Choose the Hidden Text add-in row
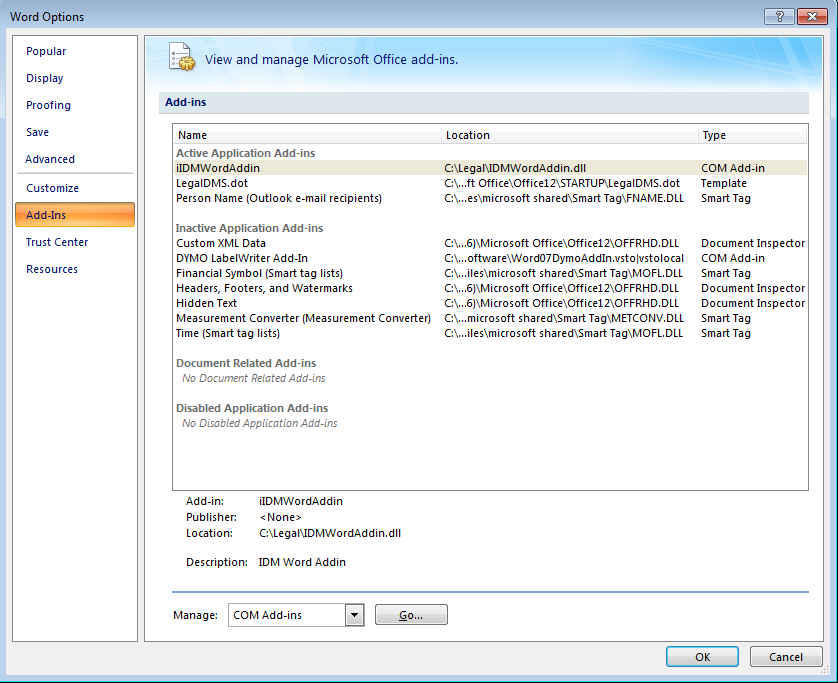 [x=206, y=303]
